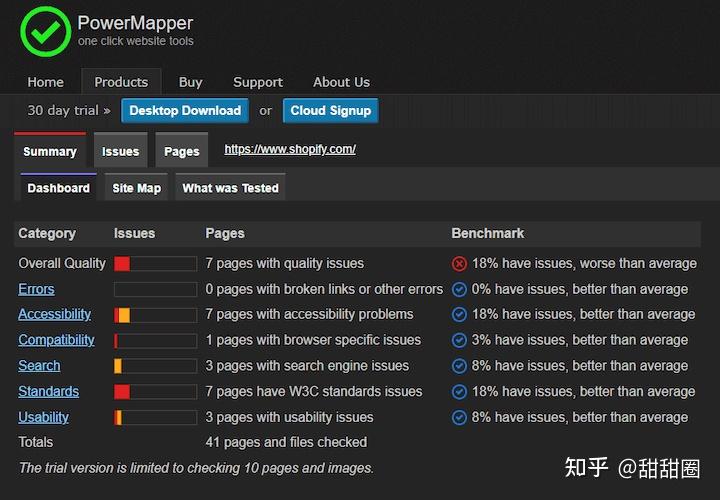Open the Products menu item
720x500 pixels.
[x=121, y=82]
